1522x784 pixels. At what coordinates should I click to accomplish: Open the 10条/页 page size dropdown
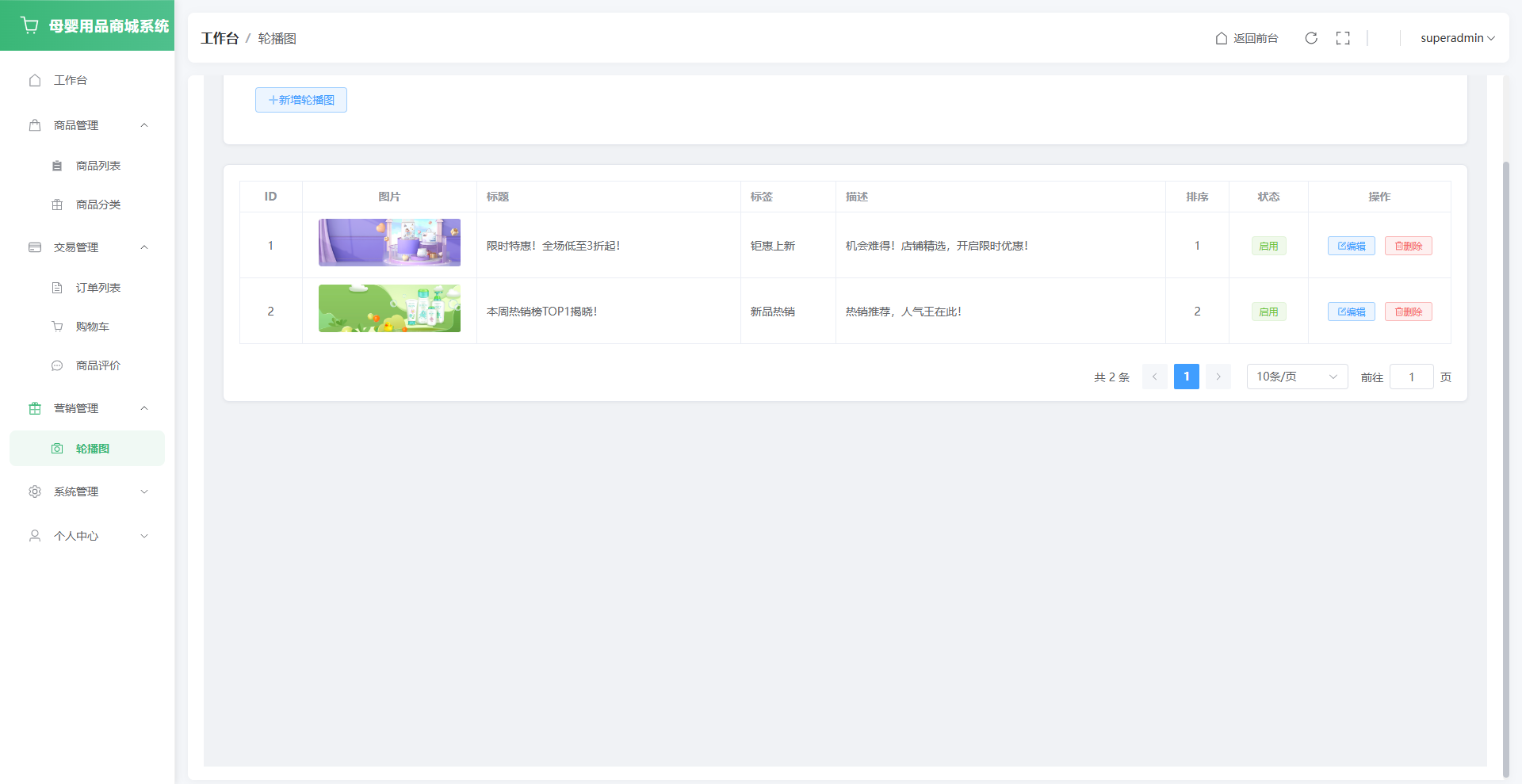[1297, 377]
